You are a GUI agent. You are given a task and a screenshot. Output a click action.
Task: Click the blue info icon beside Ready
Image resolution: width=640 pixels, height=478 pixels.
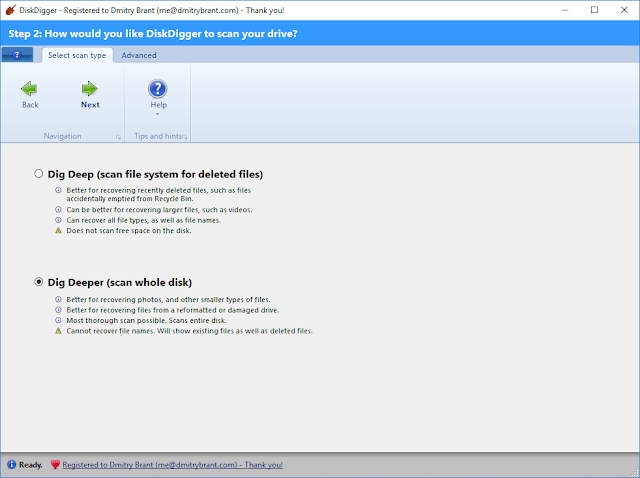pos(11,465)
